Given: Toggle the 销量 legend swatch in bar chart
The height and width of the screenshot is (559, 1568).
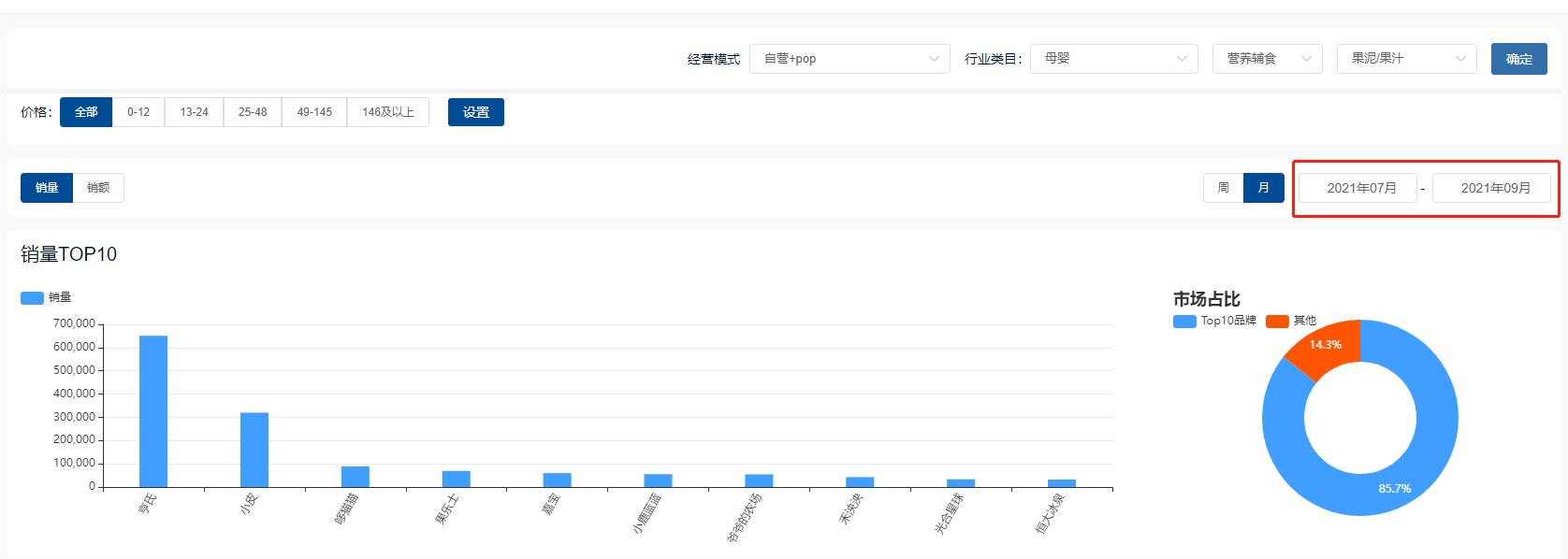Looking at the screenshot, I should [x=33, y=298].
